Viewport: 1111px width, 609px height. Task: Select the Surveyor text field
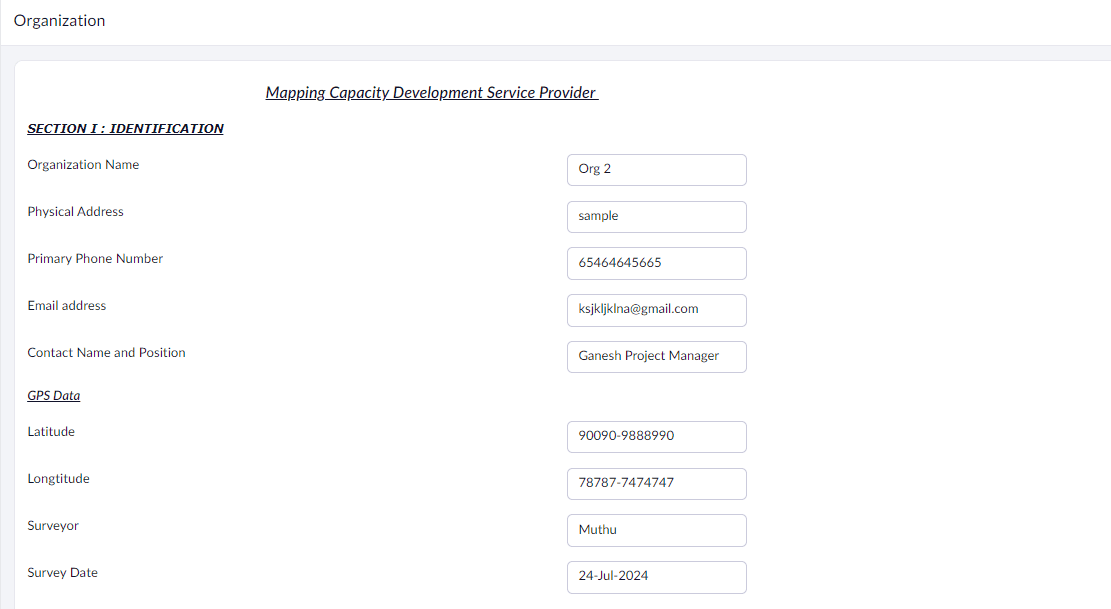point(656,530)
